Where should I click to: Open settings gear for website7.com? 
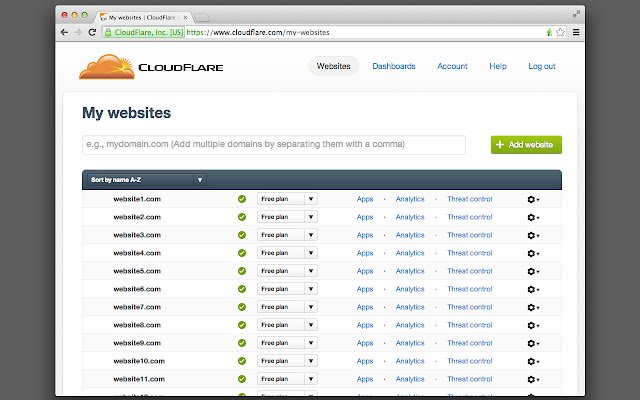[x=533, y=307]
